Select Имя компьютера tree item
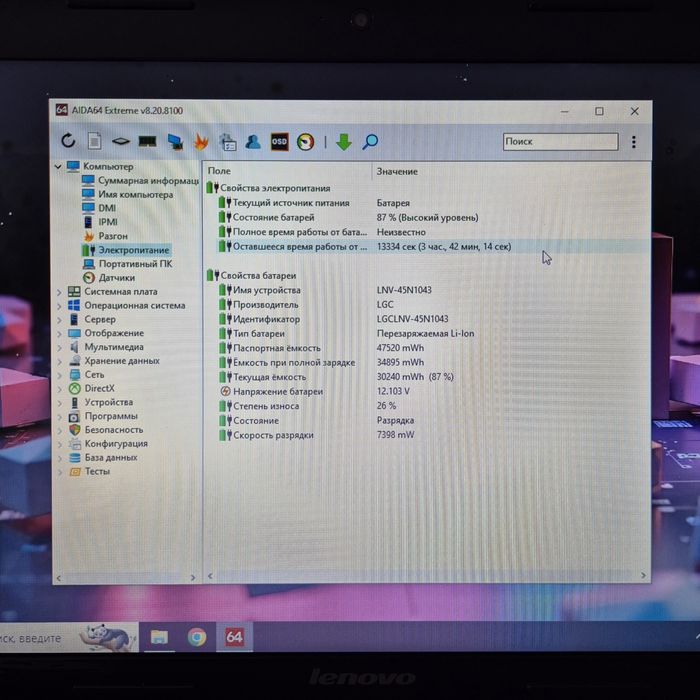 point(128,194)
